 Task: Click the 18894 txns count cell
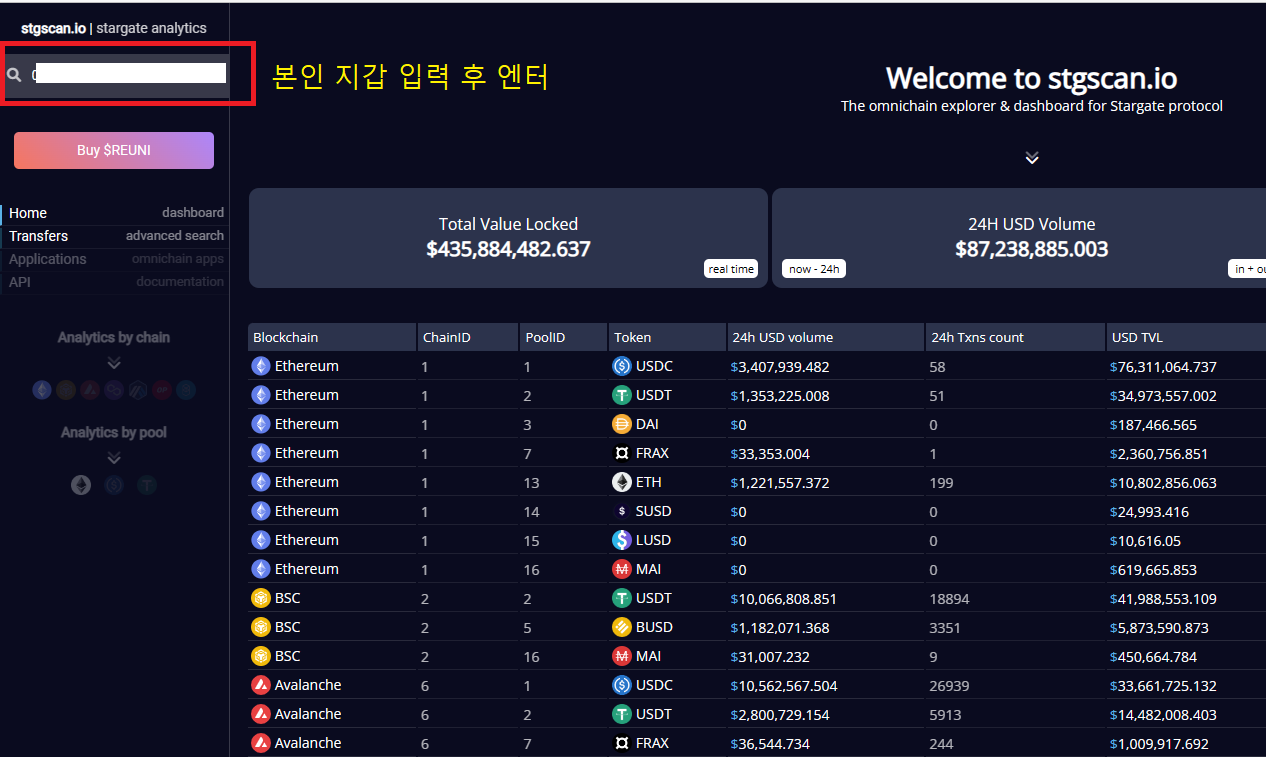[949, 599]
